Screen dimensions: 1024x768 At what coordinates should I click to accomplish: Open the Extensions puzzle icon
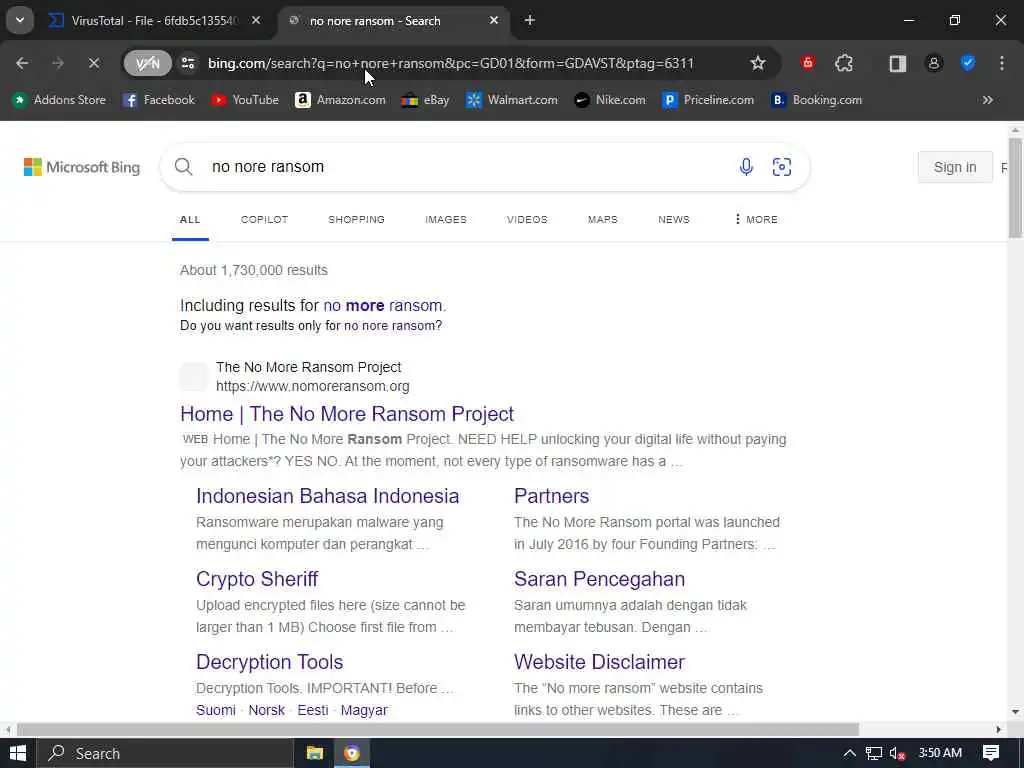pyautogui.click(x=844, y=63)
